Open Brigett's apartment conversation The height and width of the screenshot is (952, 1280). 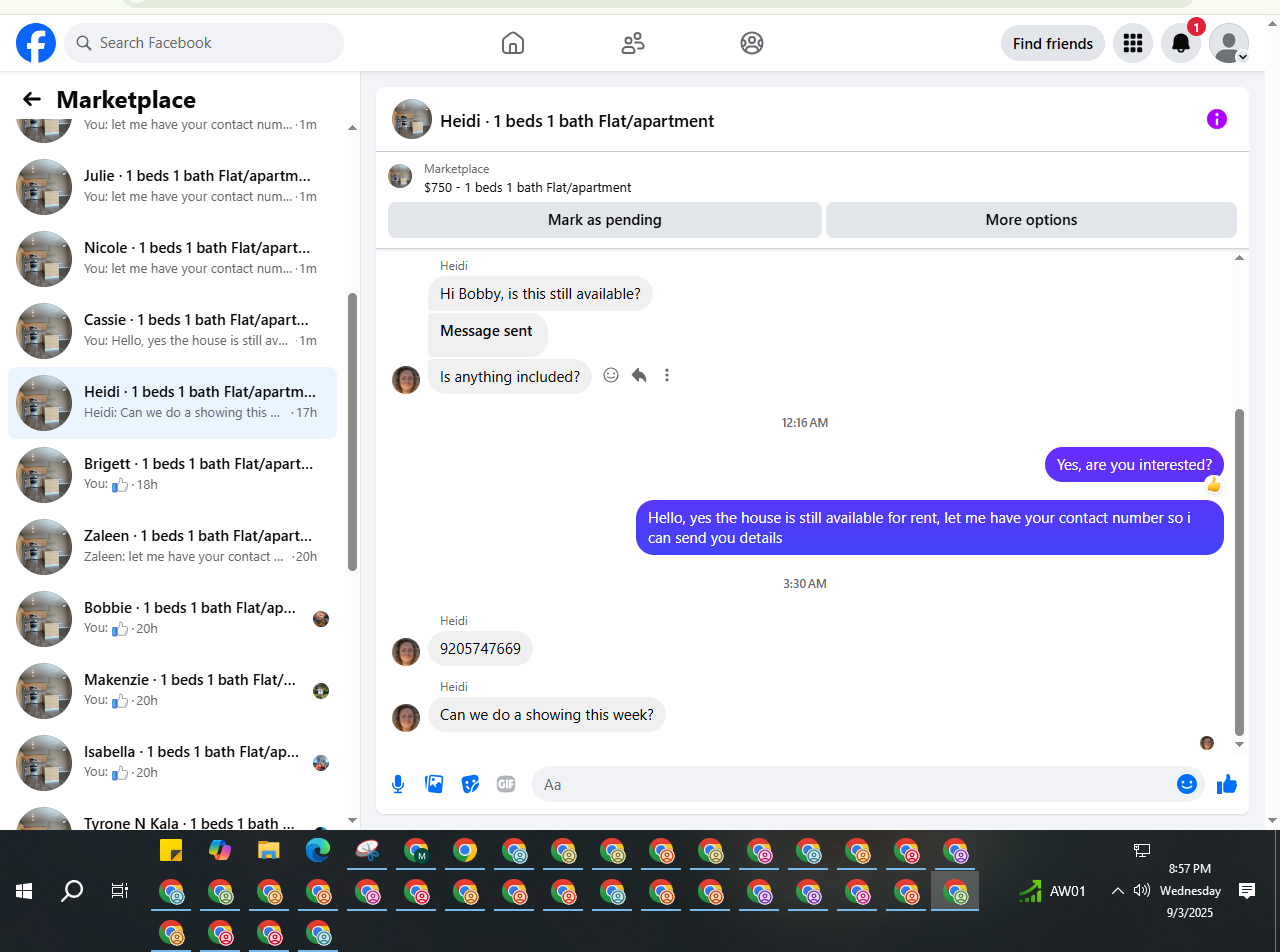172,475
